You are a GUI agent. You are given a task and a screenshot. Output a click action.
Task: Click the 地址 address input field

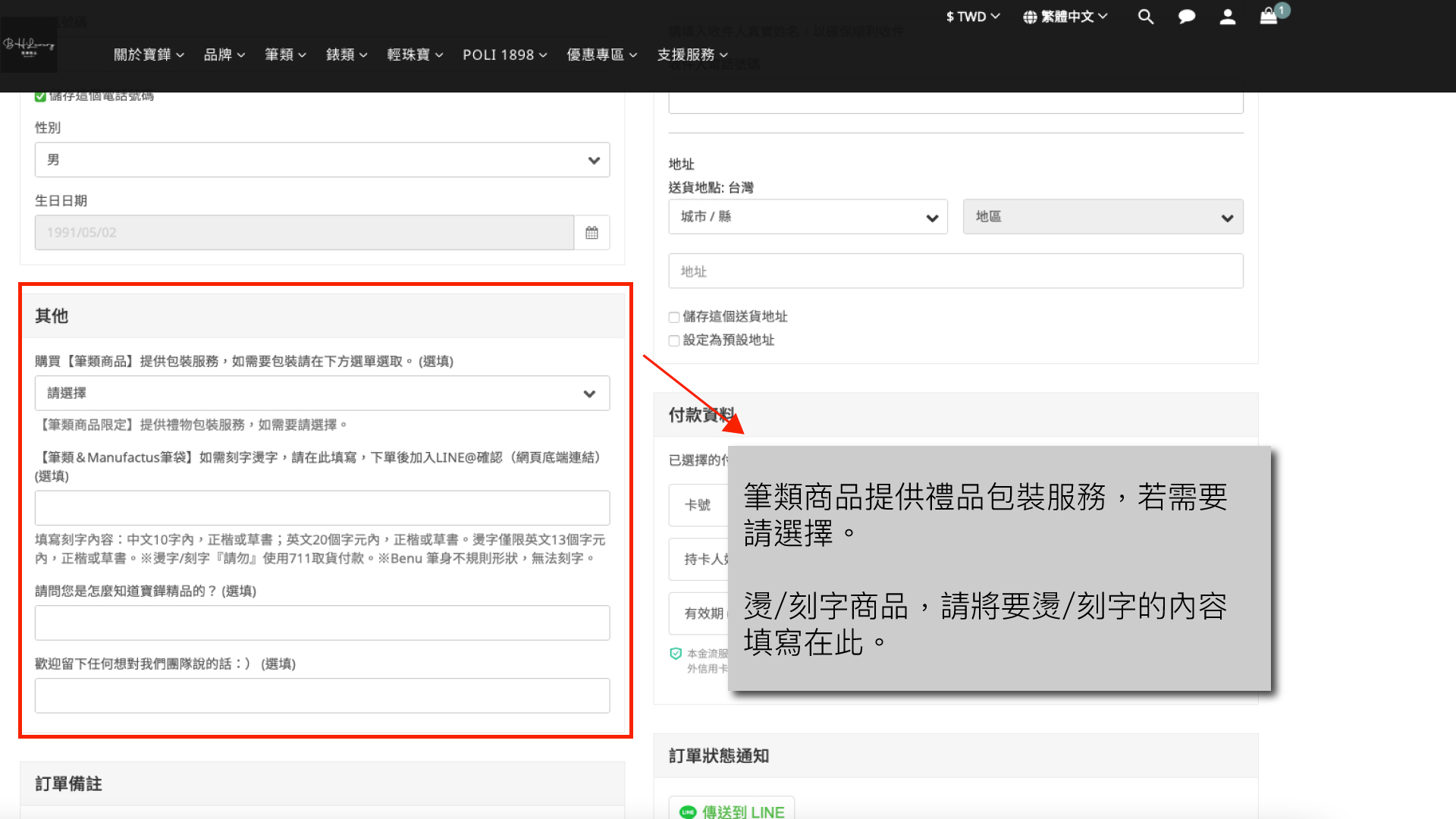coord(955,271)
